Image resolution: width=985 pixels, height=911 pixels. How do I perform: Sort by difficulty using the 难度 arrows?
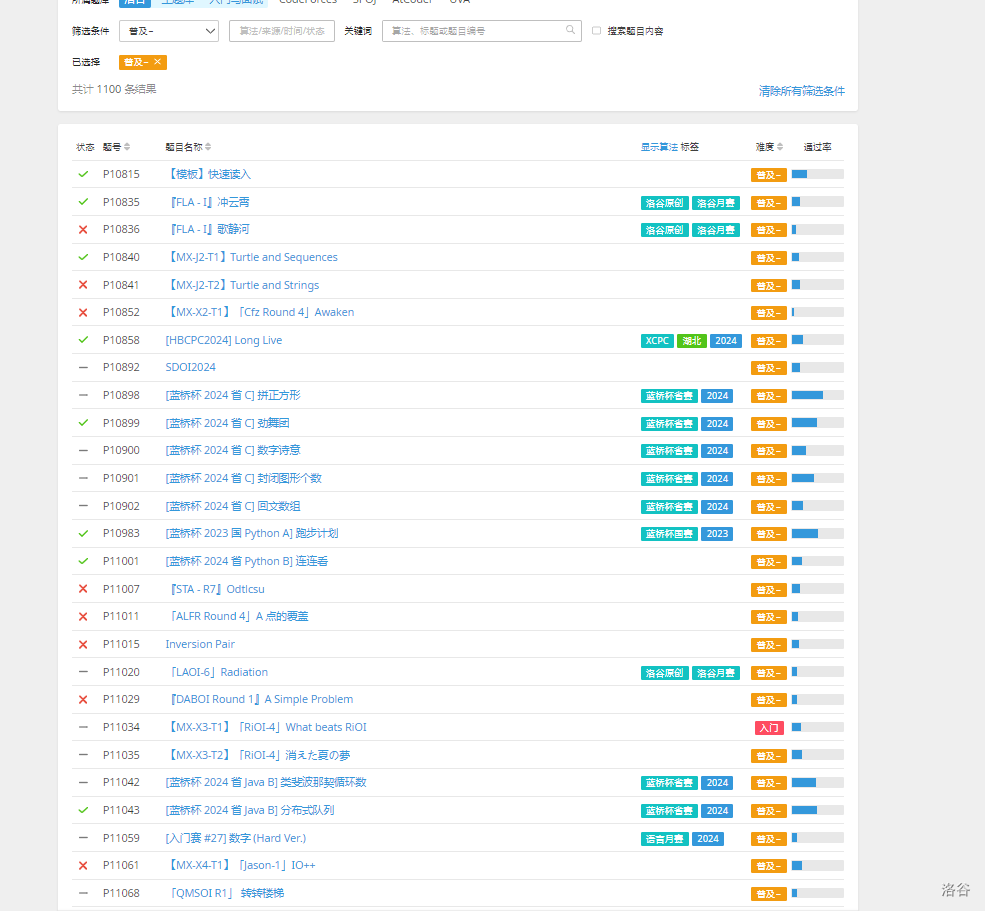pyautogui.click(x=780, y=146)
